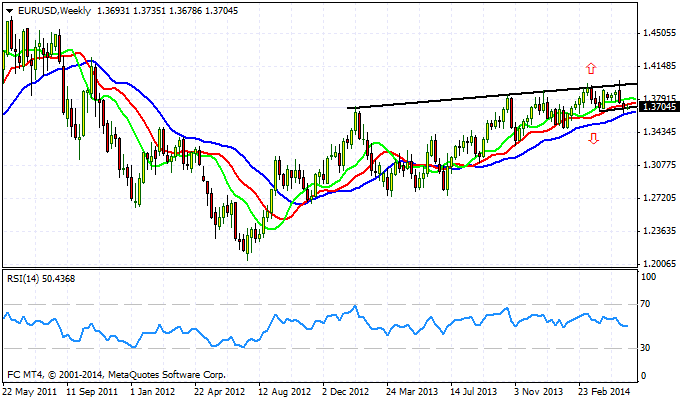
Task: Click the red up arrow above trendline
Action: [x=591, y=68]
